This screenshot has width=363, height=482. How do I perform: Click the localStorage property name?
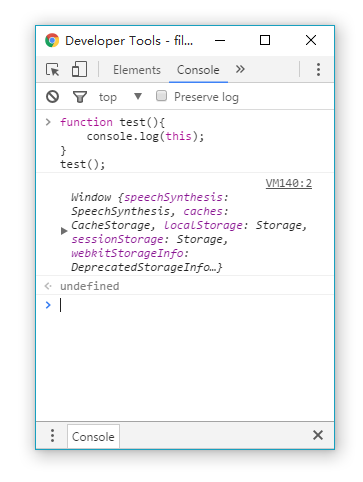click(203, 225)
